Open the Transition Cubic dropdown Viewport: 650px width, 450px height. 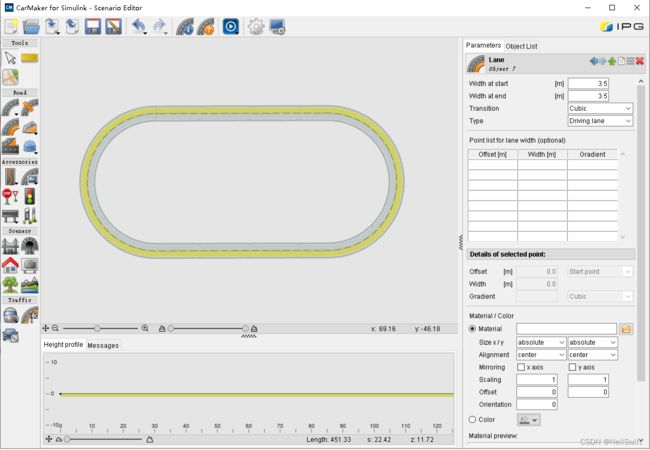(600, 109)
